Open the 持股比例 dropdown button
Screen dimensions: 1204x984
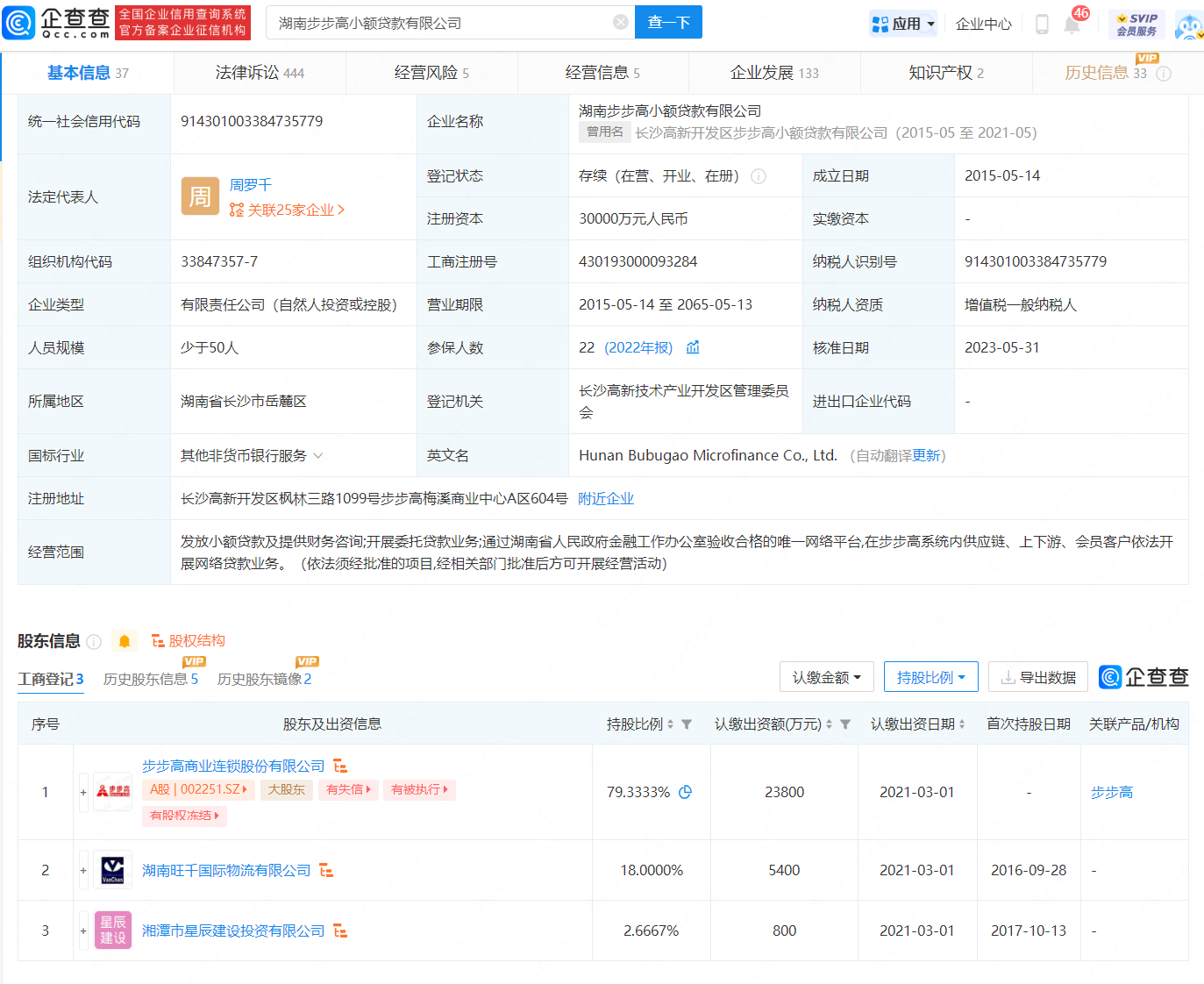click(931, 677)
